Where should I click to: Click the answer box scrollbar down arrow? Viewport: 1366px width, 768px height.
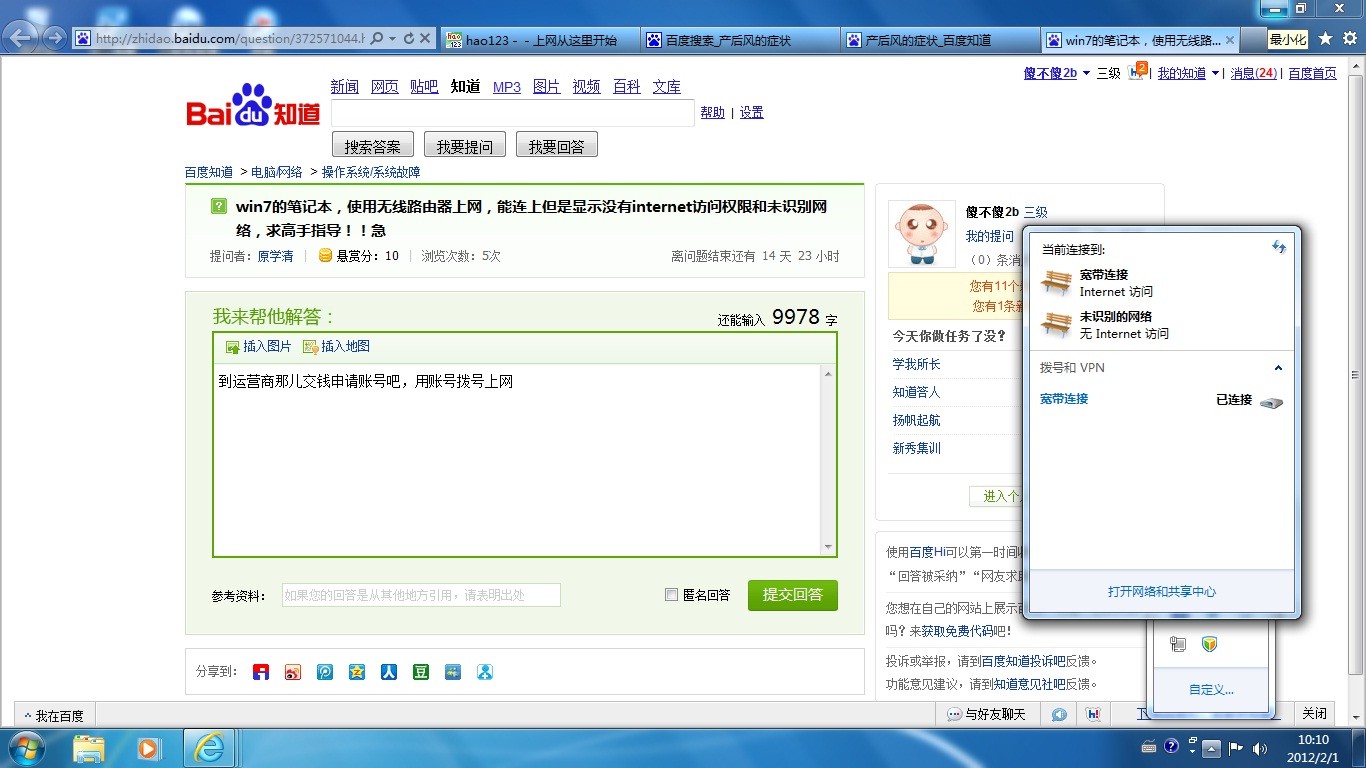(x=828, y=547)
